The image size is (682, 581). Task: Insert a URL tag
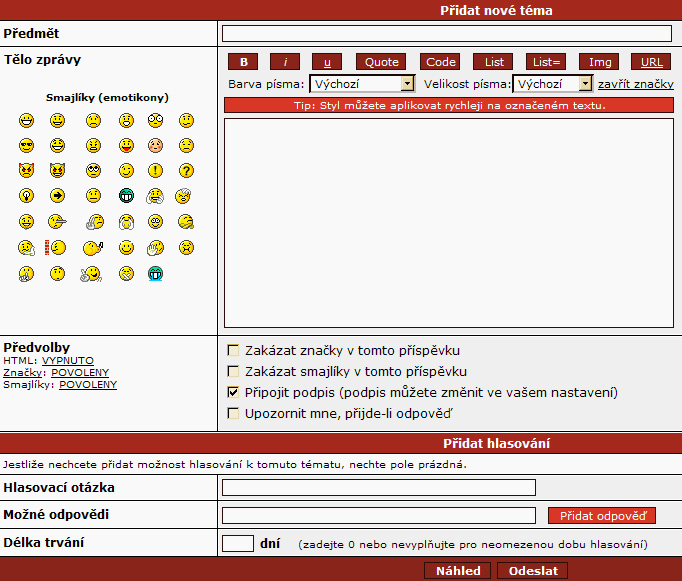[x=651, y=62]
